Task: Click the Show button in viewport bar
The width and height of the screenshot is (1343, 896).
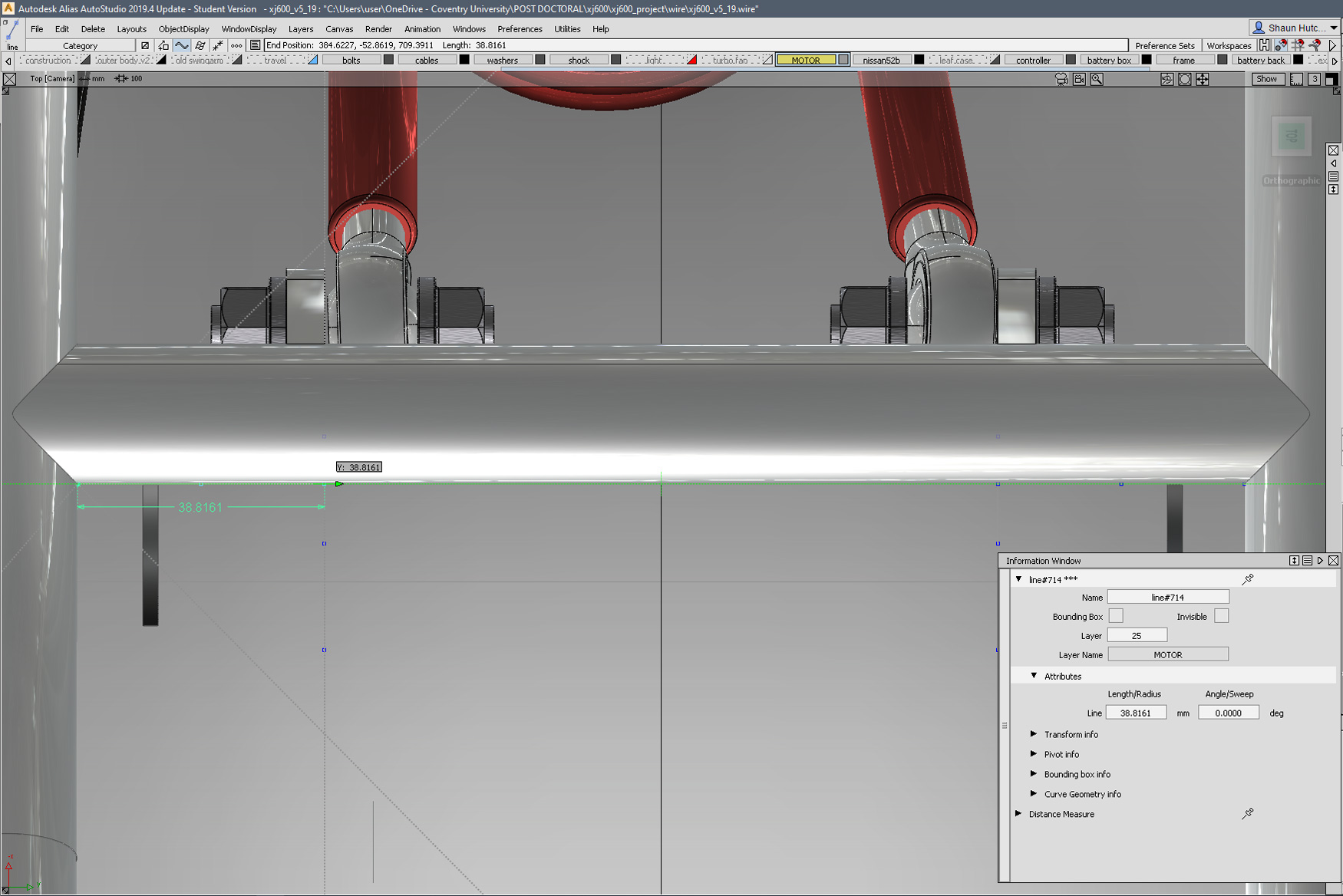Action: click(x=1266, y=79)
